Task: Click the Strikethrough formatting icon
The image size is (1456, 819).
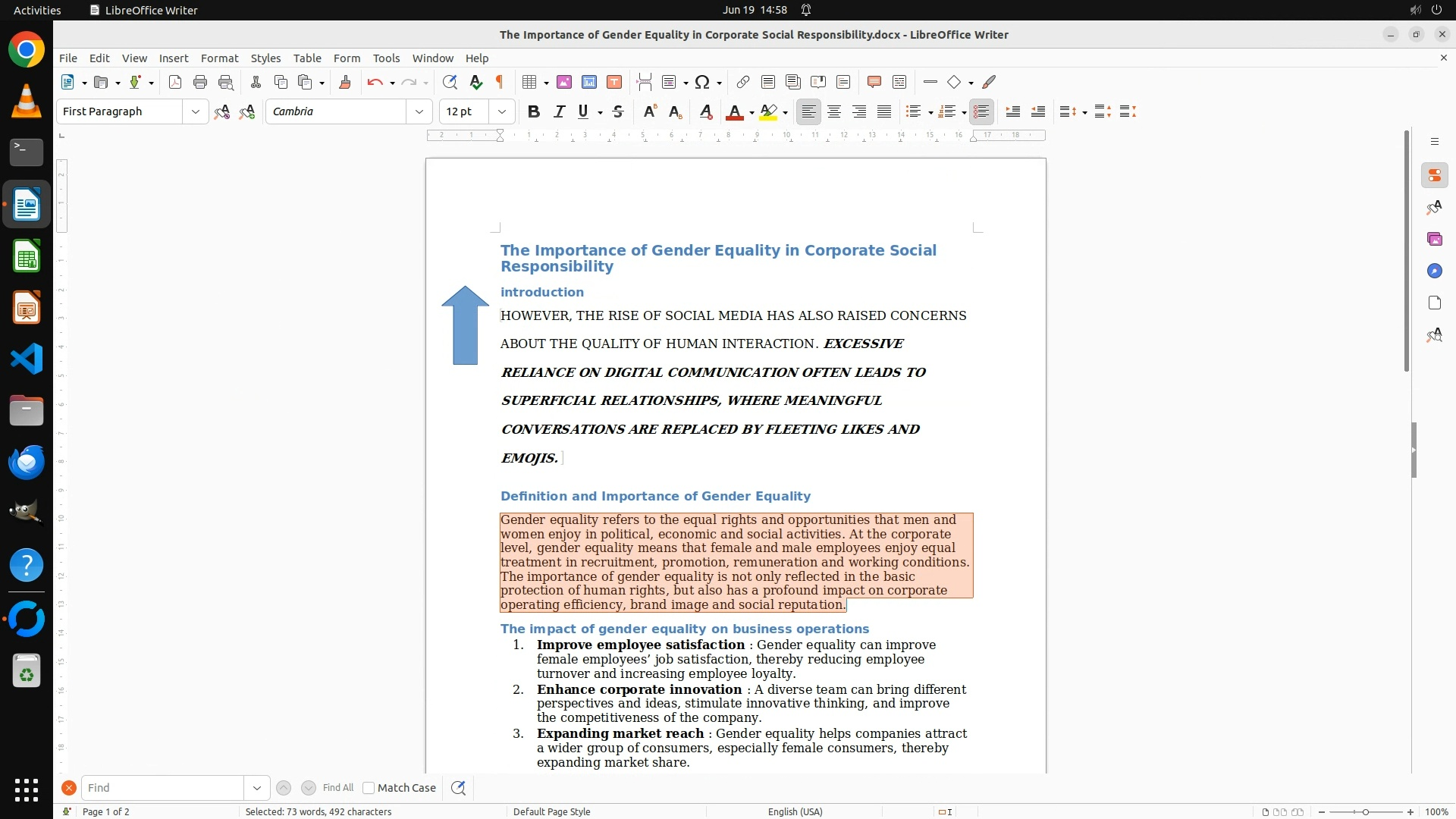Action: coord(618,111)
